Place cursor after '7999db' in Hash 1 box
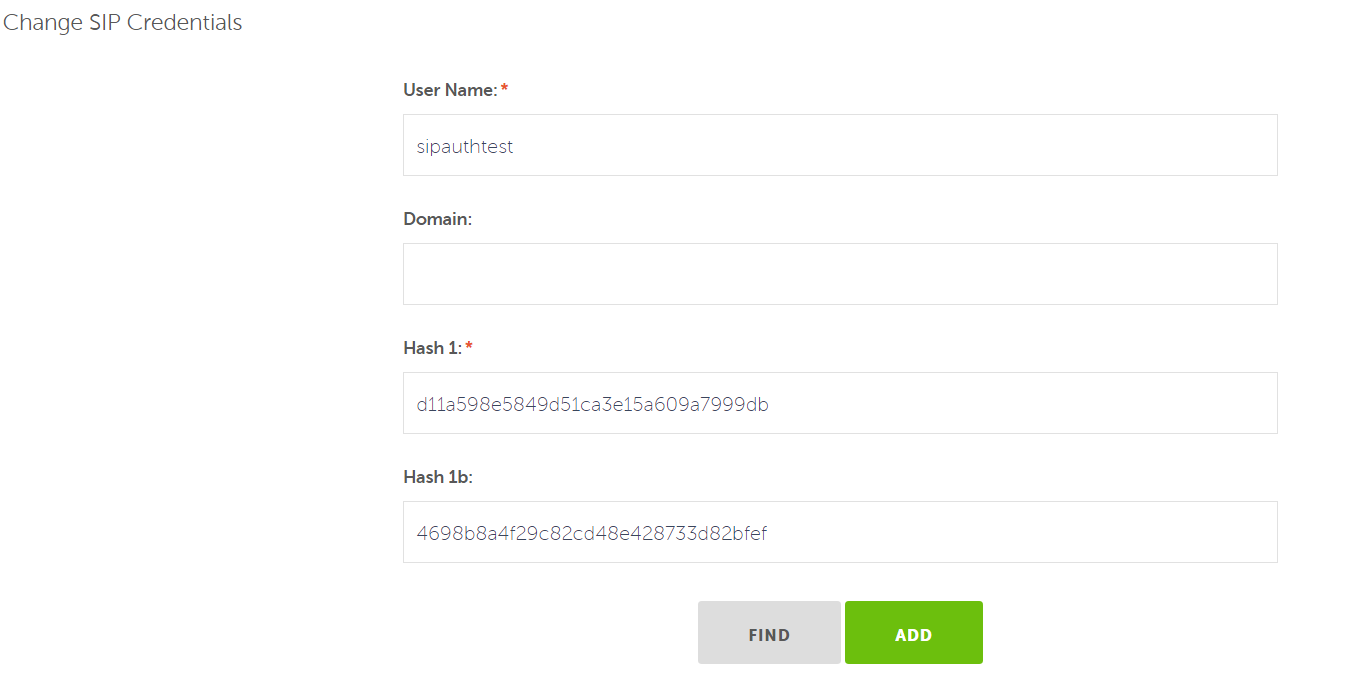Image resolution: width=1372 pixels, height=684 pixels. click(x=772, y=404)
